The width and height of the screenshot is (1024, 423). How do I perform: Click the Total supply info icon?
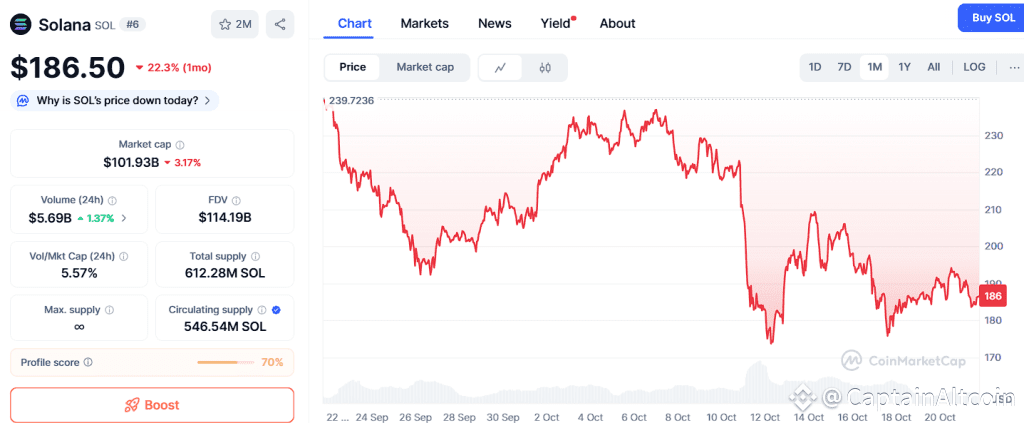257,257
